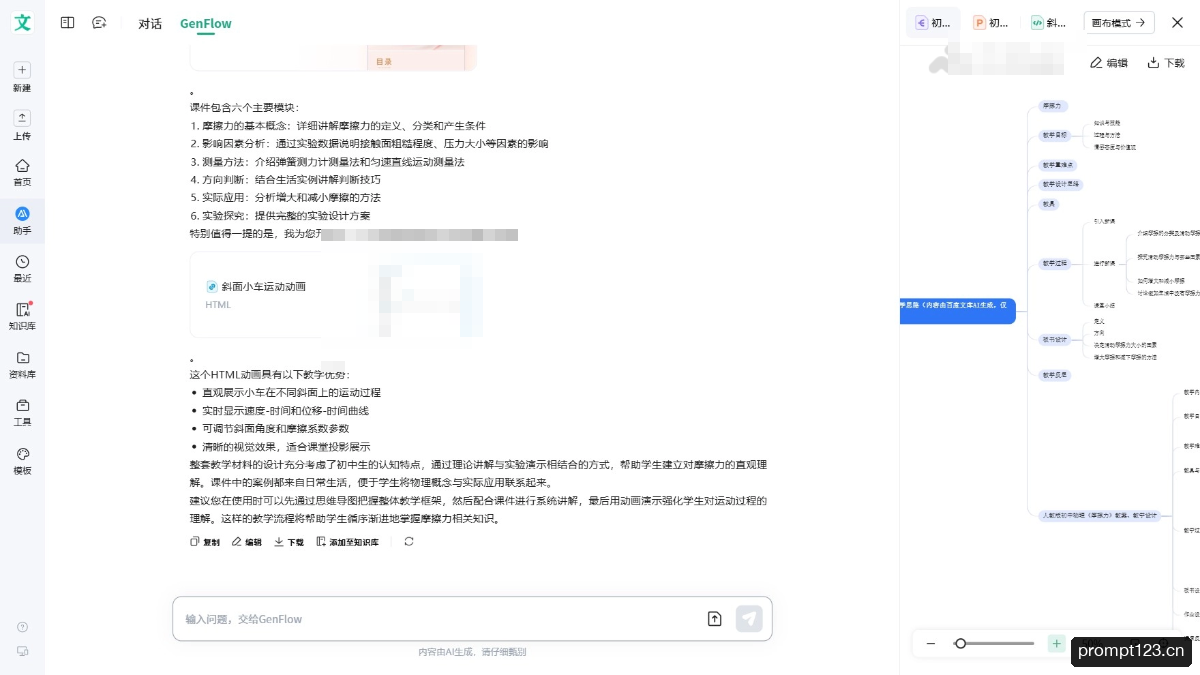Open 资料库 (Library) in the sidebar
1200x675 pixels.
pos(22,364)
